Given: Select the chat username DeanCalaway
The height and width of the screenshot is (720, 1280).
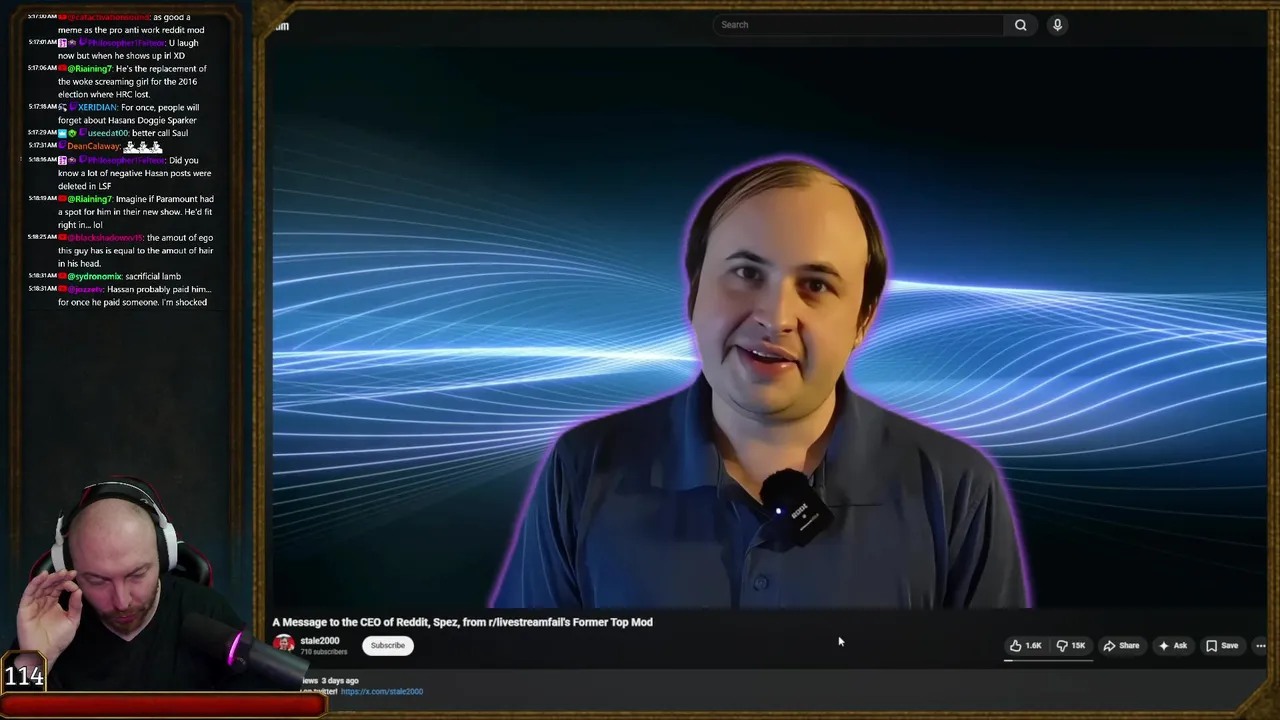Looking at the screenshot, I should [91, 146].
